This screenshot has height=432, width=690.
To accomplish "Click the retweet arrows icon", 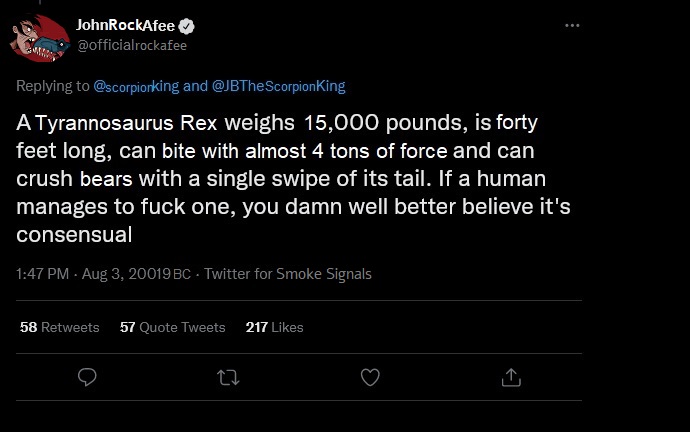I will [x=230, y=377].
